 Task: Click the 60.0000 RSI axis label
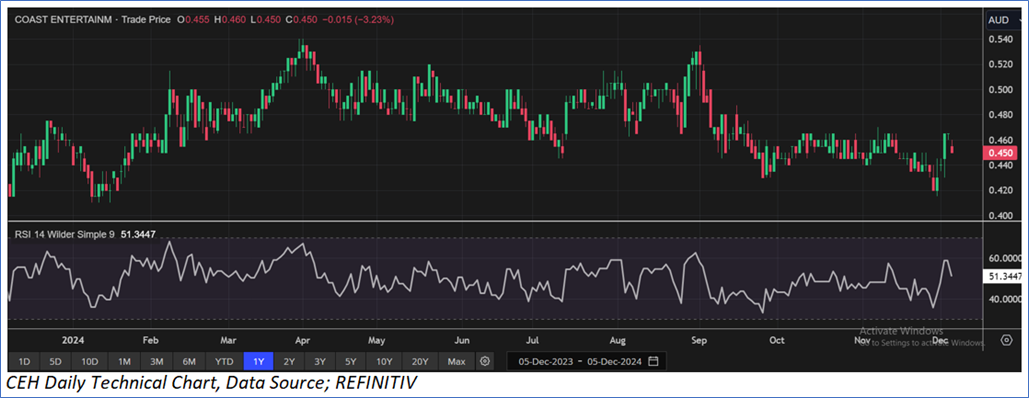pyautogui.click(x=1004, y=258)
